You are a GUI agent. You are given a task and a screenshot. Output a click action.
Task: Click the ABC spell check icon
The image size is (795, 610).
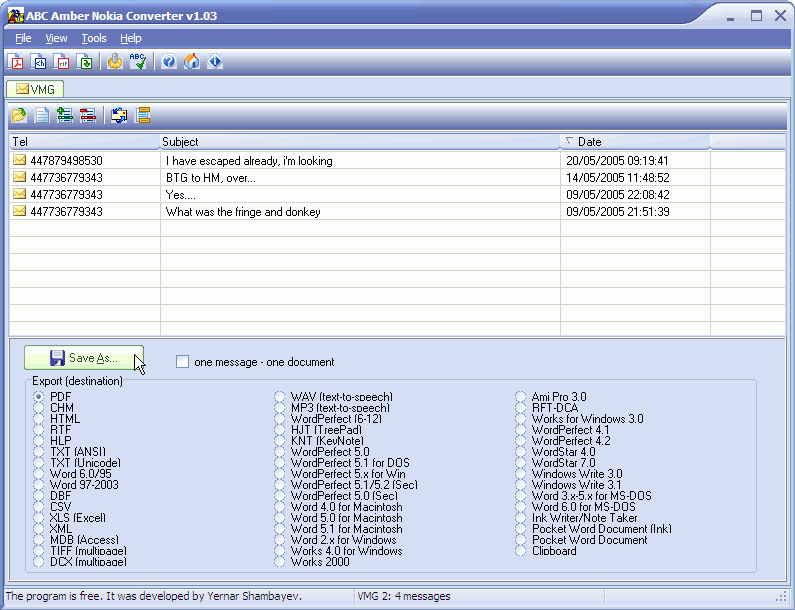coord(137,62)
